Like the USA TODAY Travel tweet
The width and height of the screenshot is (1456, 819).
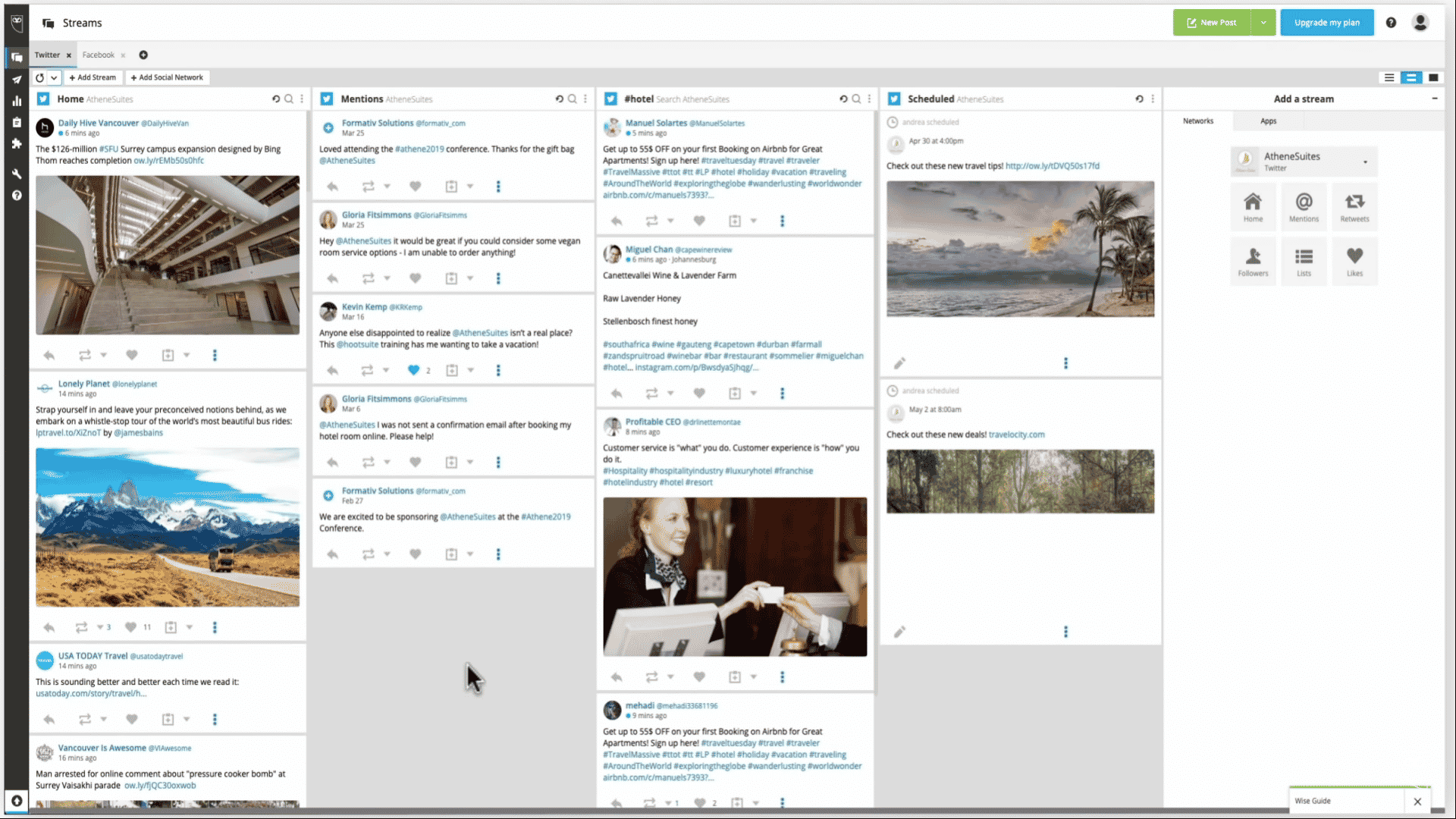pos(131,719)
